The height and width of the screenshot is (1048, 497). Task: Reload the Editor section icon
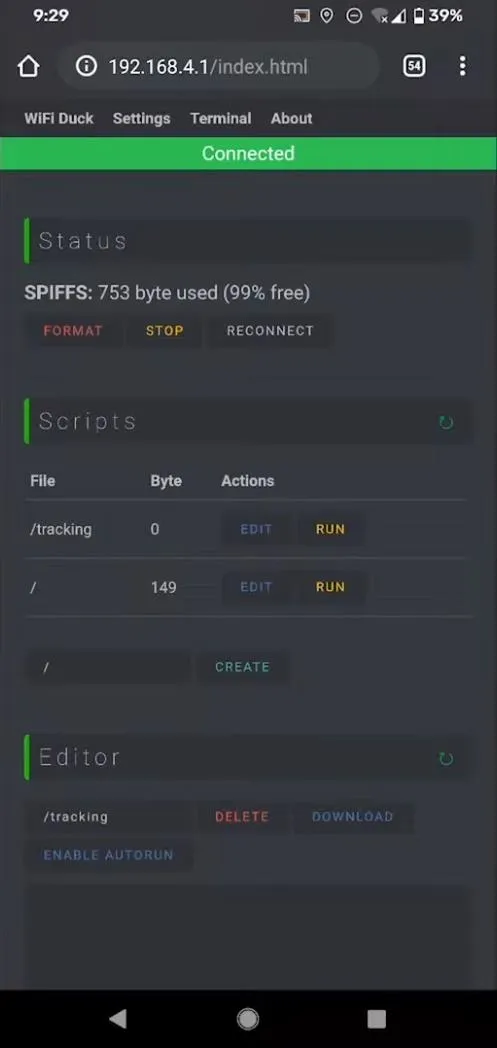(446, 759)
